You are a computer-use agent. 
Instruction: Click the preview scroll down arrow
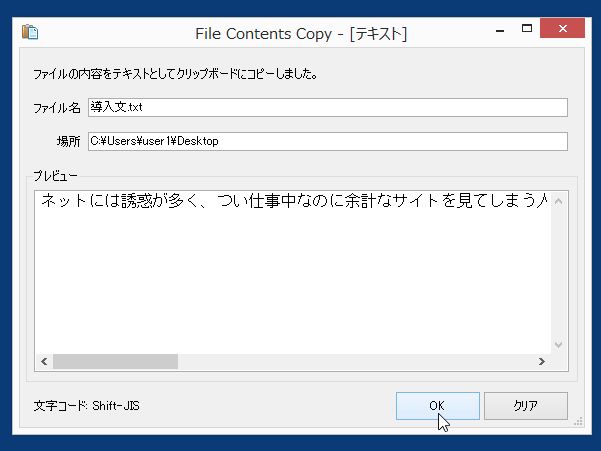pyautogui.click(x=558, y=344)
